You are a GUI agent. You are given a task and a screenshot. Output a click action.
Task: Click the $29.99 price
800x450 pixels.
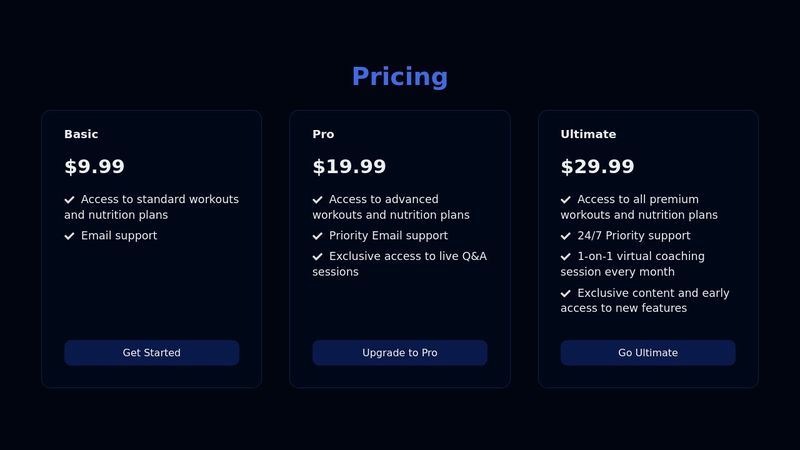click(597, 167)
